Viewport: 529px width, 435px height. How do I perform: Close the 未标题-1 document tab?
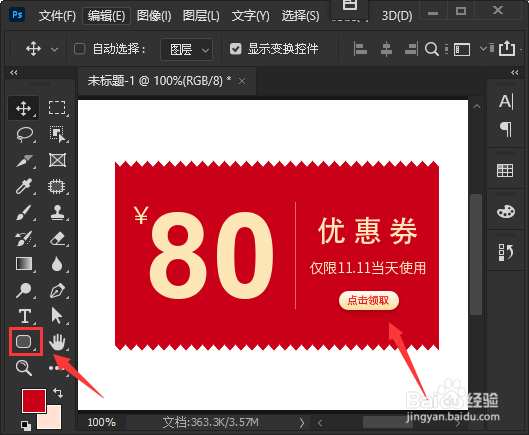click(242, 81)
